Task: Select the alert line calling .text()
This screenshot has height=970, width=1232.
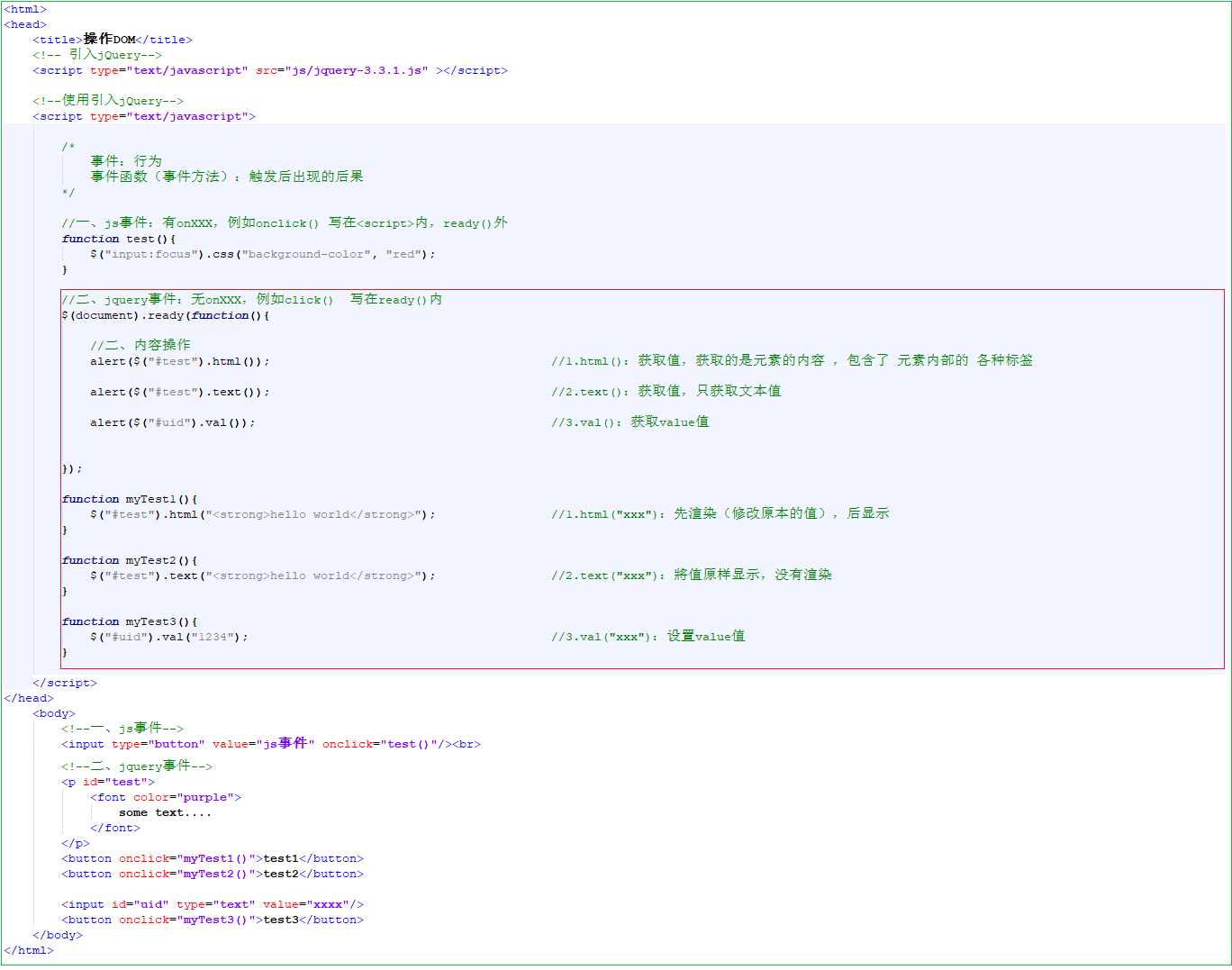Action: 179,392
